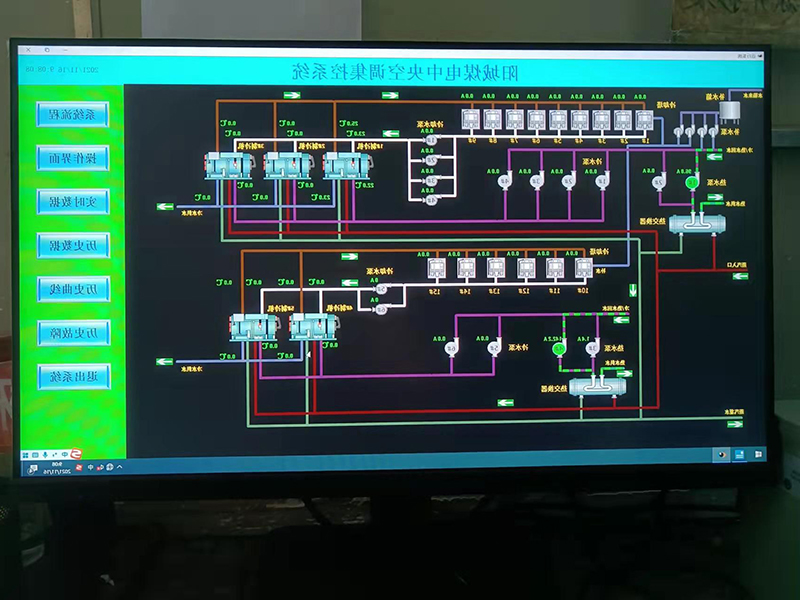Click the green running pump in upper loop
Image resolution: width=800 pixels, height=600 pixels.
(691, 182)
